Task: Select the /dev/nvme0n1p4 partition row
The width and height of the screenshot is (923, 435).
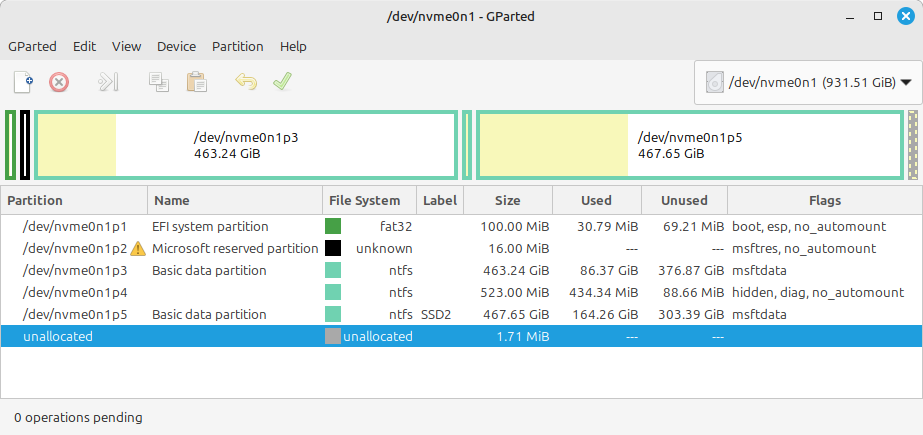Action: point(76,292)
